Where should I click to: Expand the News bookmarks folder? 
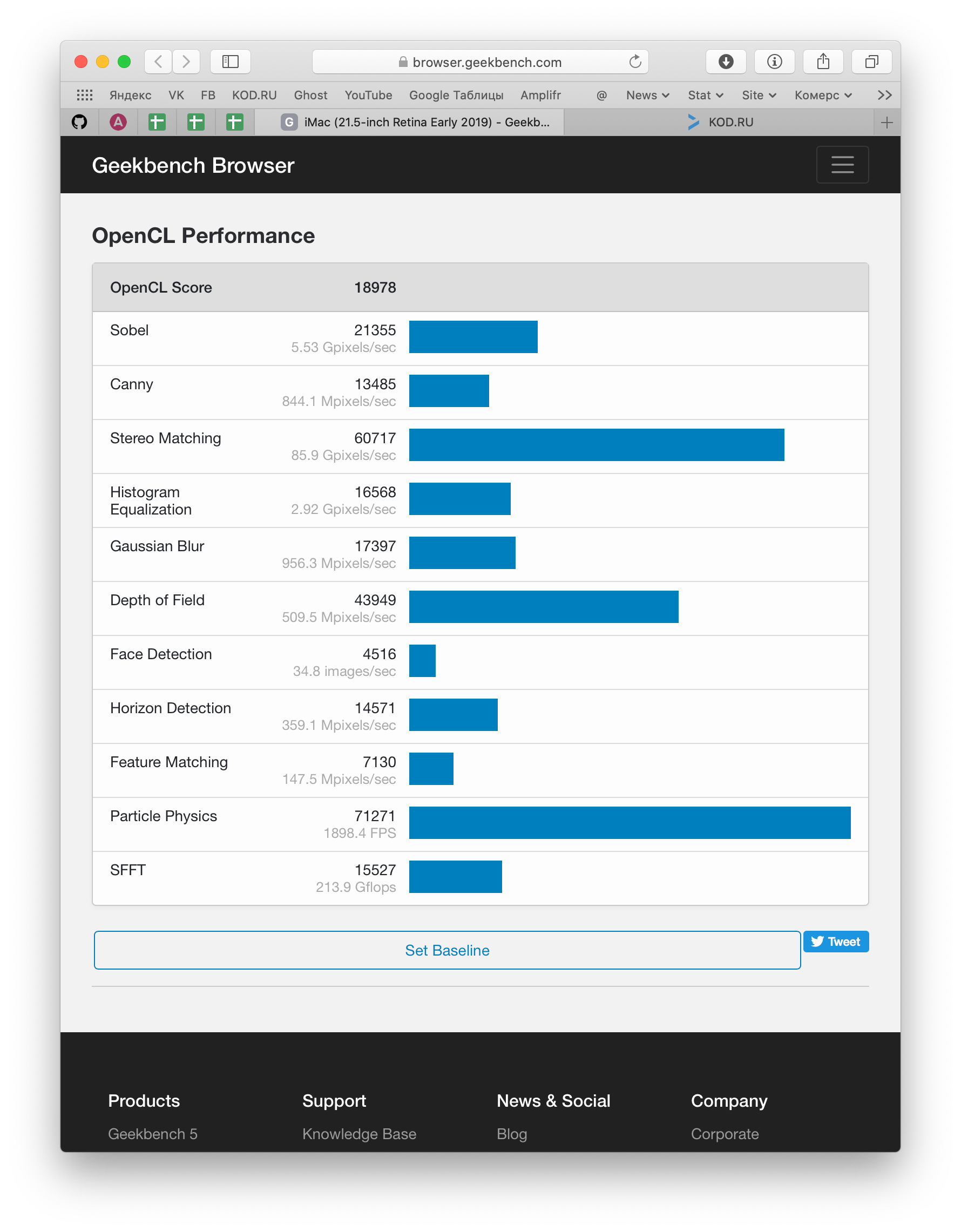pos(647,96)
